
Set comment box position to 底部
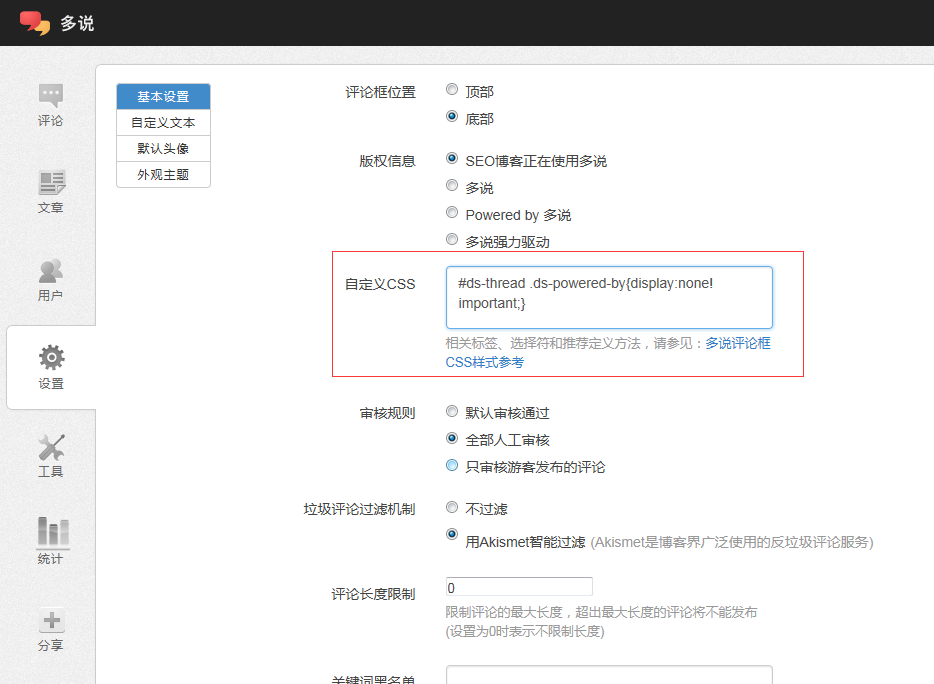coord(452,116)
